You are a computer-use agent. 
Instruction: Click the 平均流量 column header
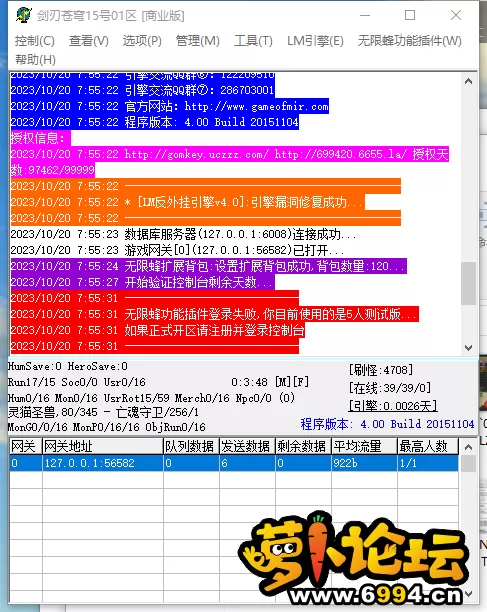click(x=364, y=446)
